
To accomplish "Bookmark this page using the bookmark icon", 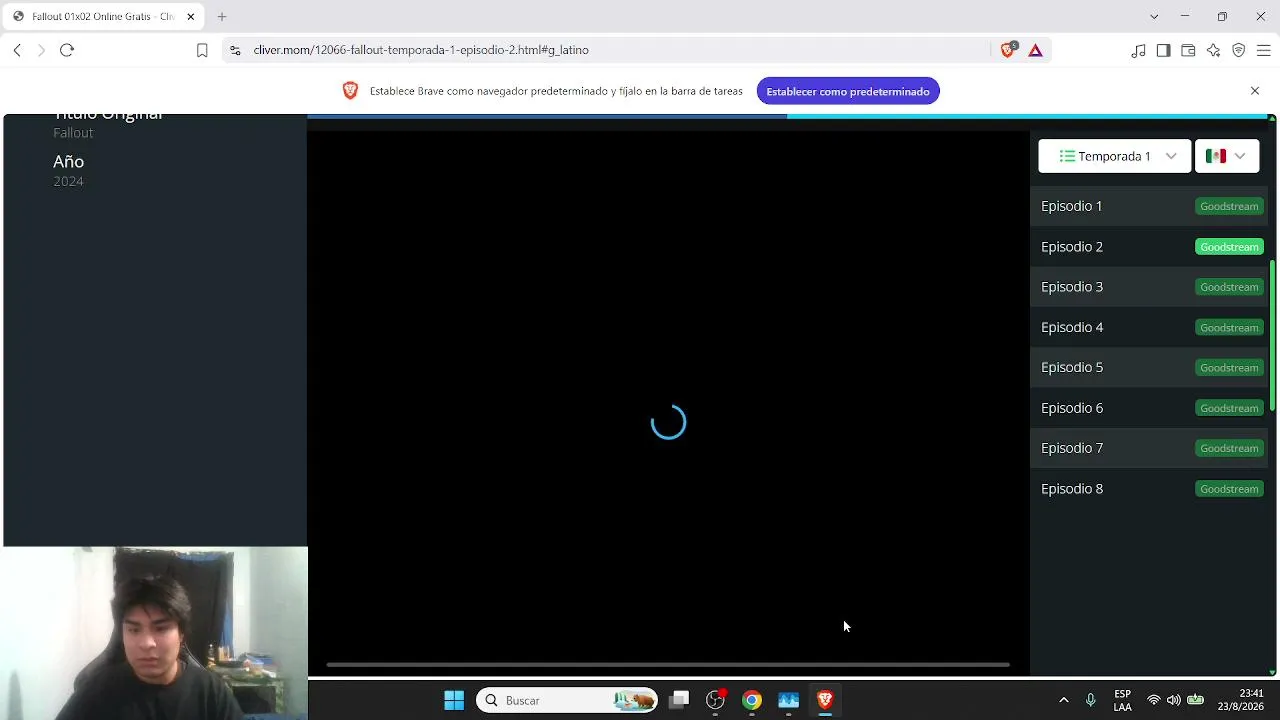I will pos(202,50).
